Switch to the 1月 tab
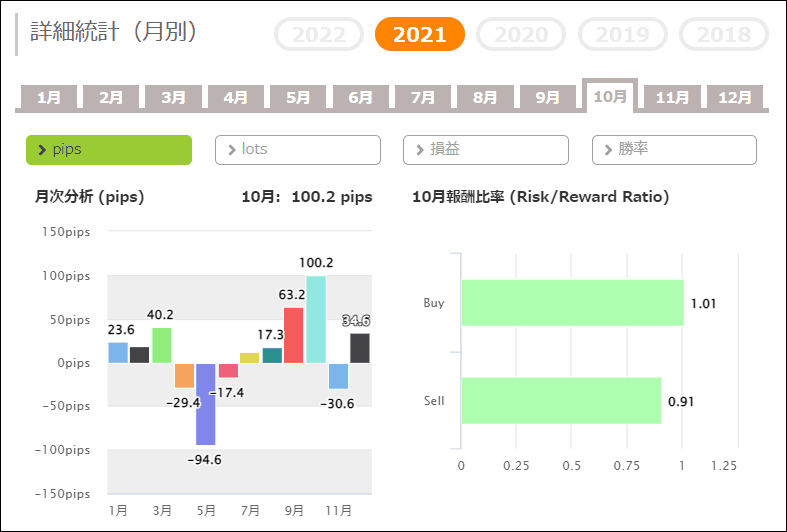 [x=49, y=97]
